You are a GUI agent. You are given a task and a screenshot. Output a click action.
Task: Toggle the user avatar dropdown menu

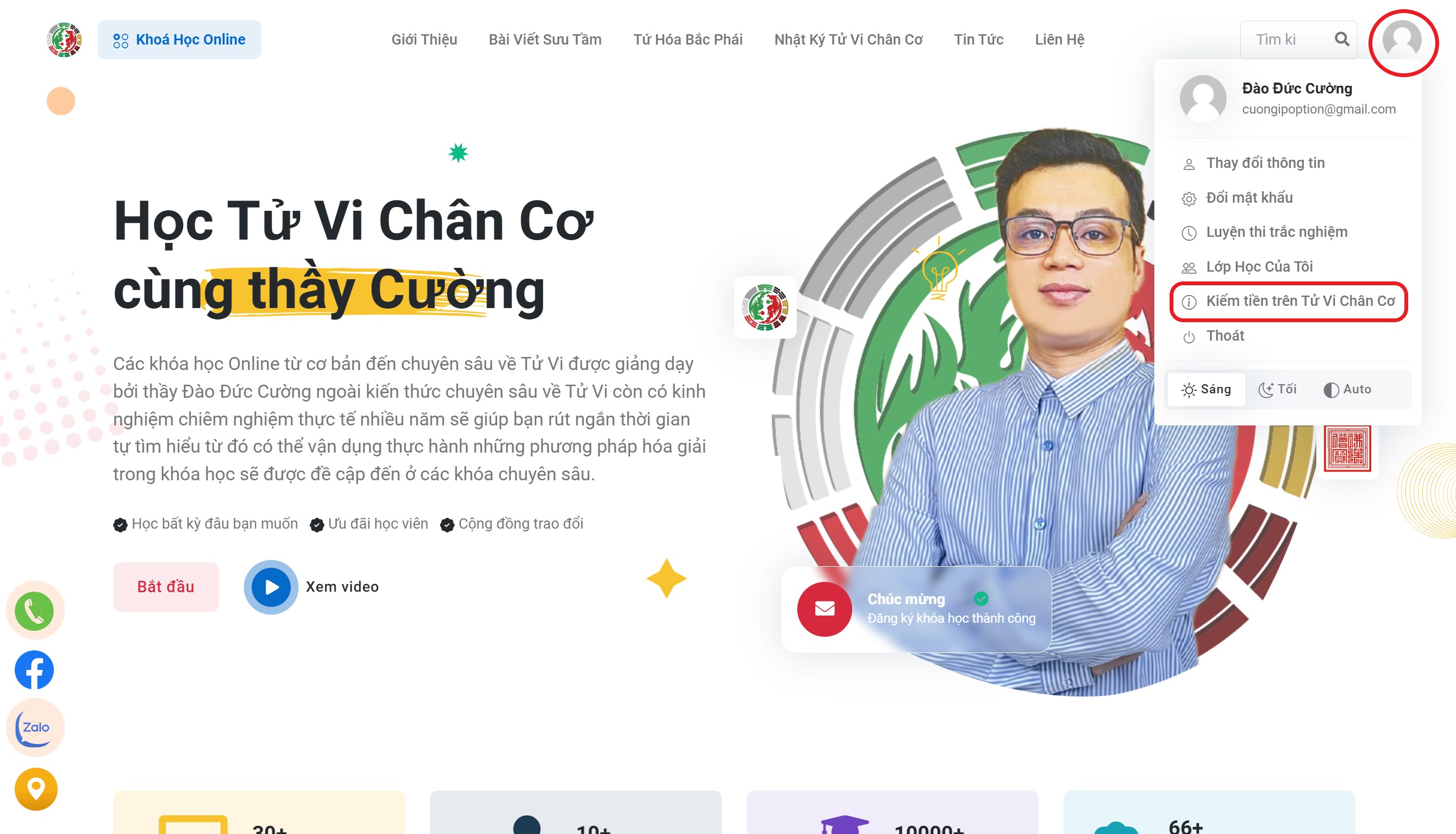point(1402,40)
